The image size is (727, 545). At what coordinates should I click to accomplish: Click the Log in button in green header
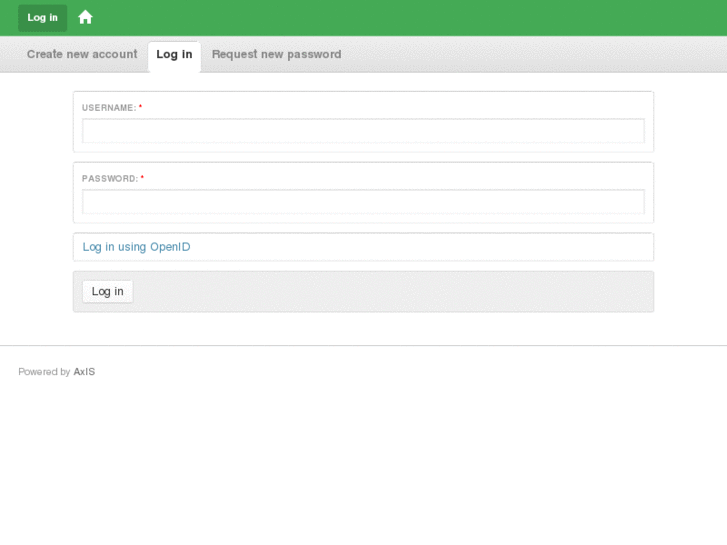[x=43, y=18]
